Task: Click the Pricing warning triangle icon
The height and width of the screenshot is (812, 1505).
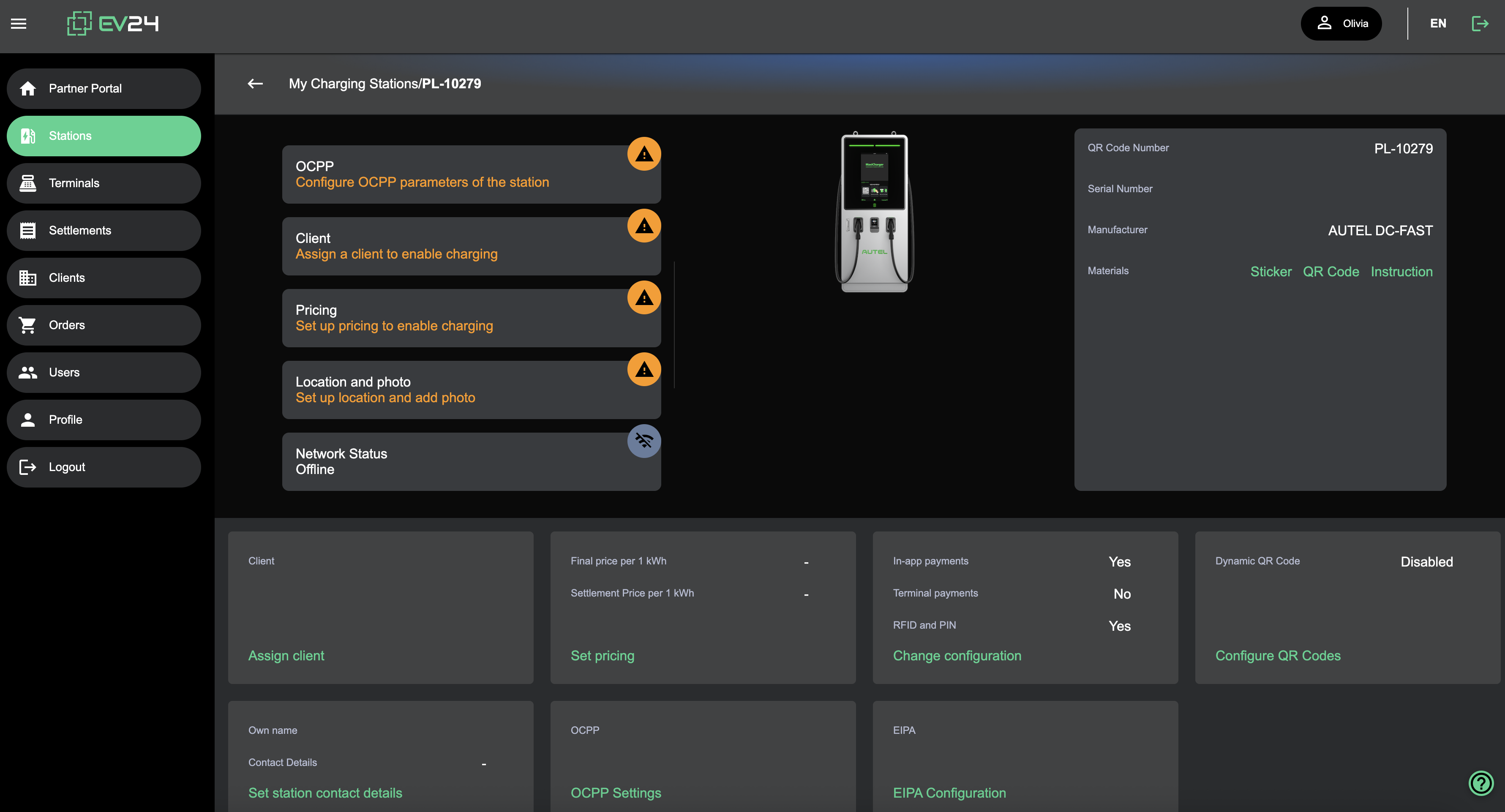Action: click(644, 298)
